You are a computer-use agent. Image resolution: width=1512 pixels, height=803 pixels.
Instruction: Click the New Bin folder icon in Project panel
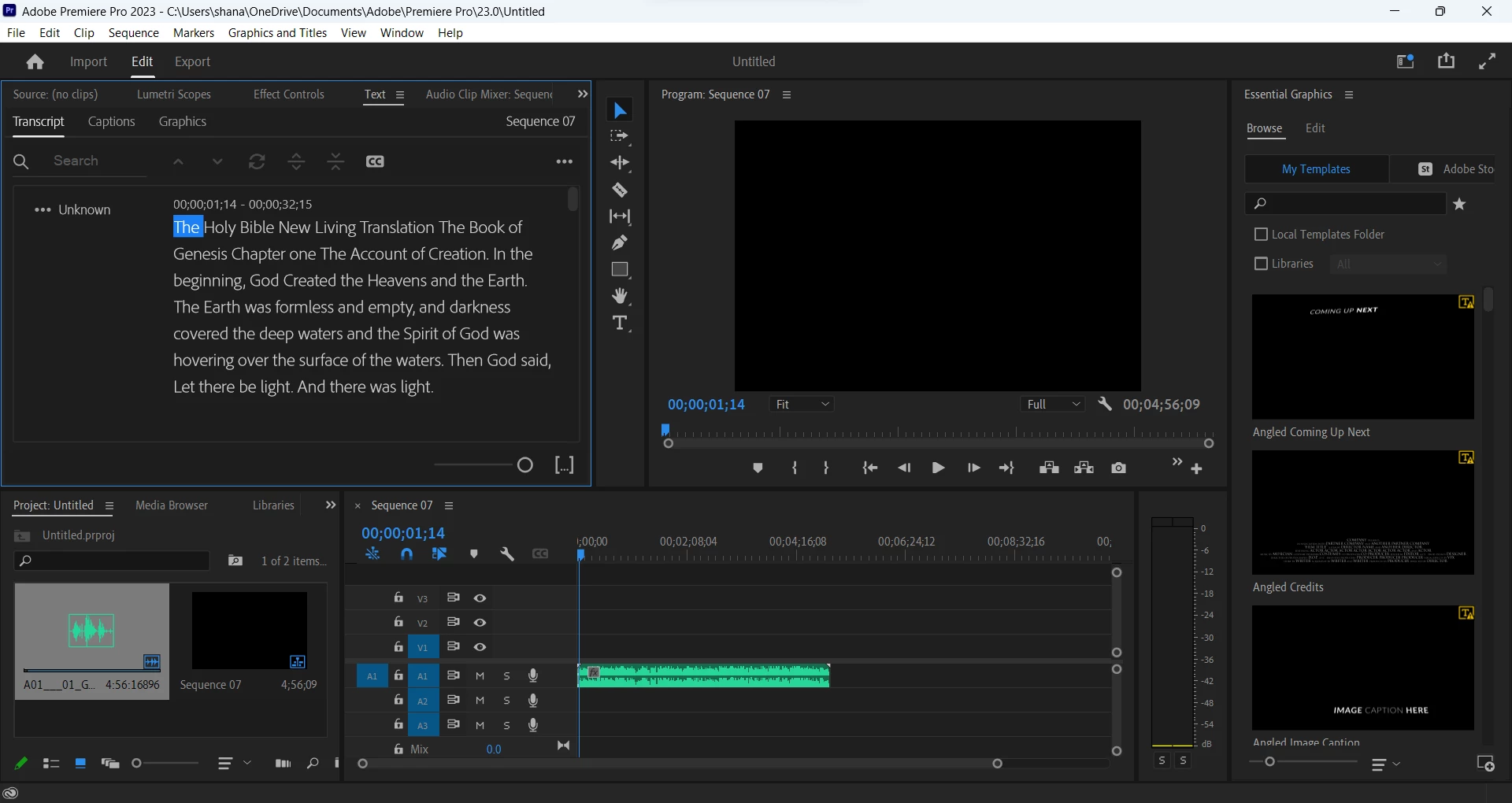pyautogui.click(x=235, y=561)
